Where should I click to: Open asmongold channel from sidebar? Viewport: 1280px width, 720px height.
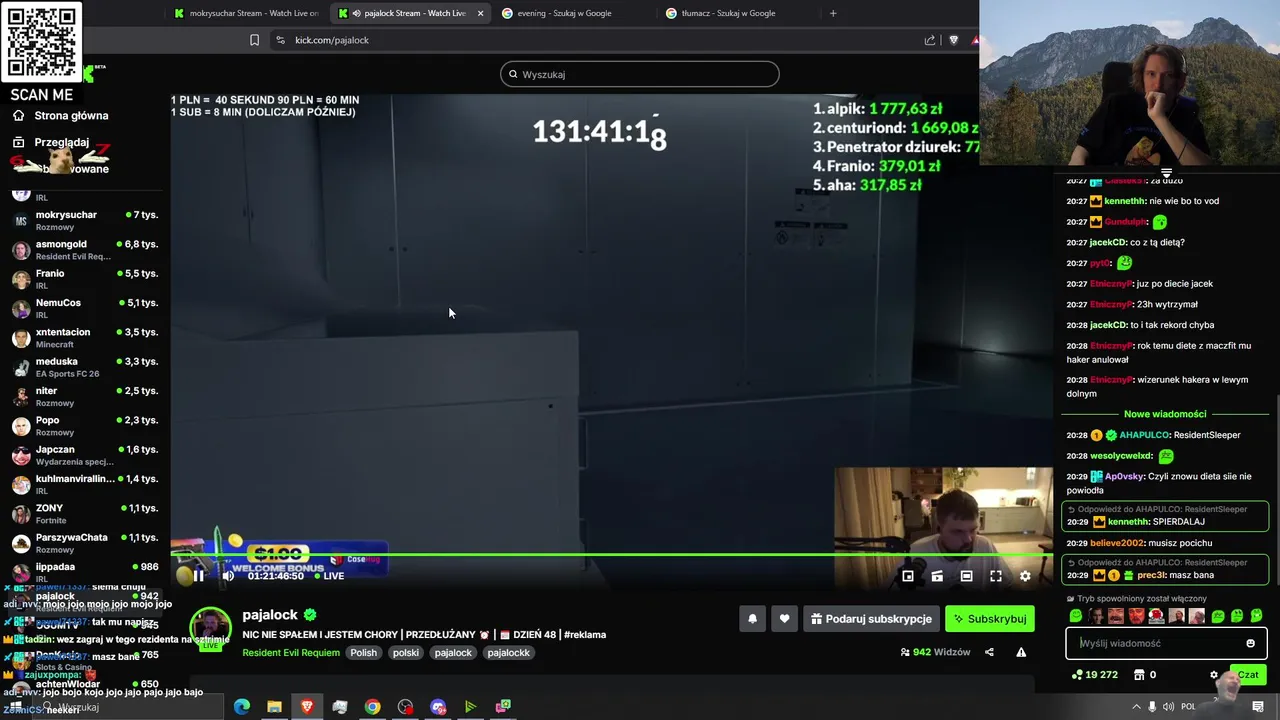coord(85,250)
